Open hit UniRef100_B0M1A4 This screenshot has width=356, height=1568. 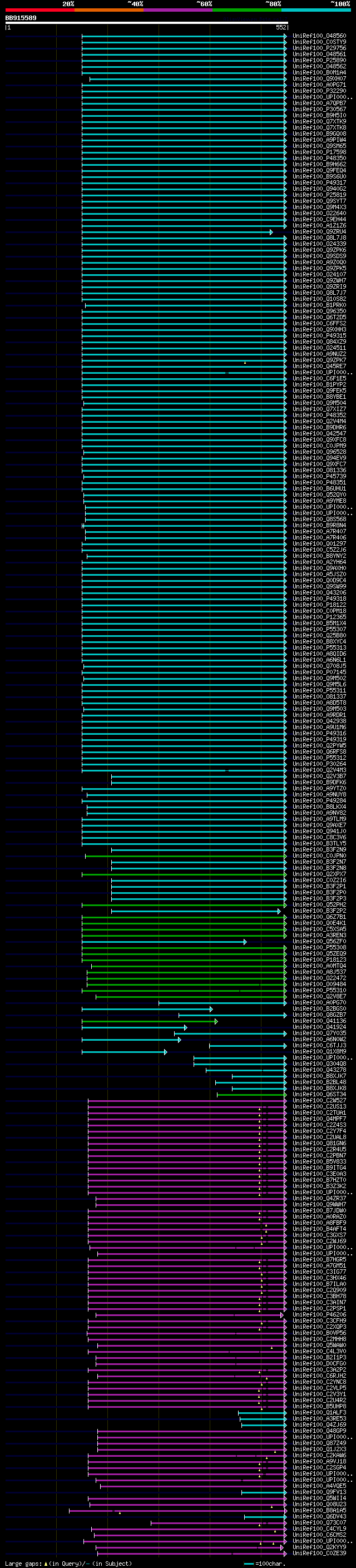(x=319, y=72)
